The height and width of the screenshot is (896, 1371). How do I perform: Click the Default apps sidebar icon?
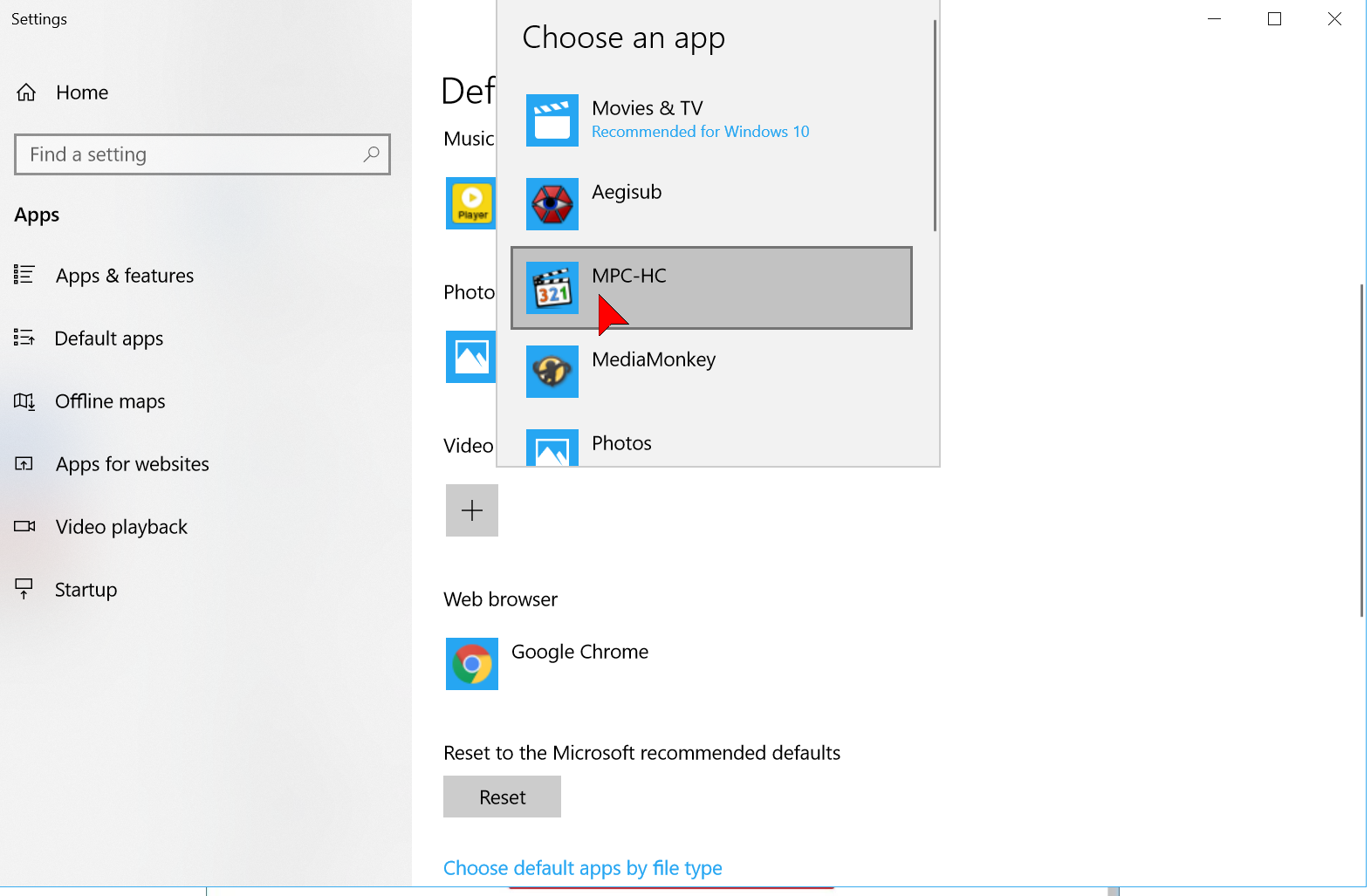[24, 338]
